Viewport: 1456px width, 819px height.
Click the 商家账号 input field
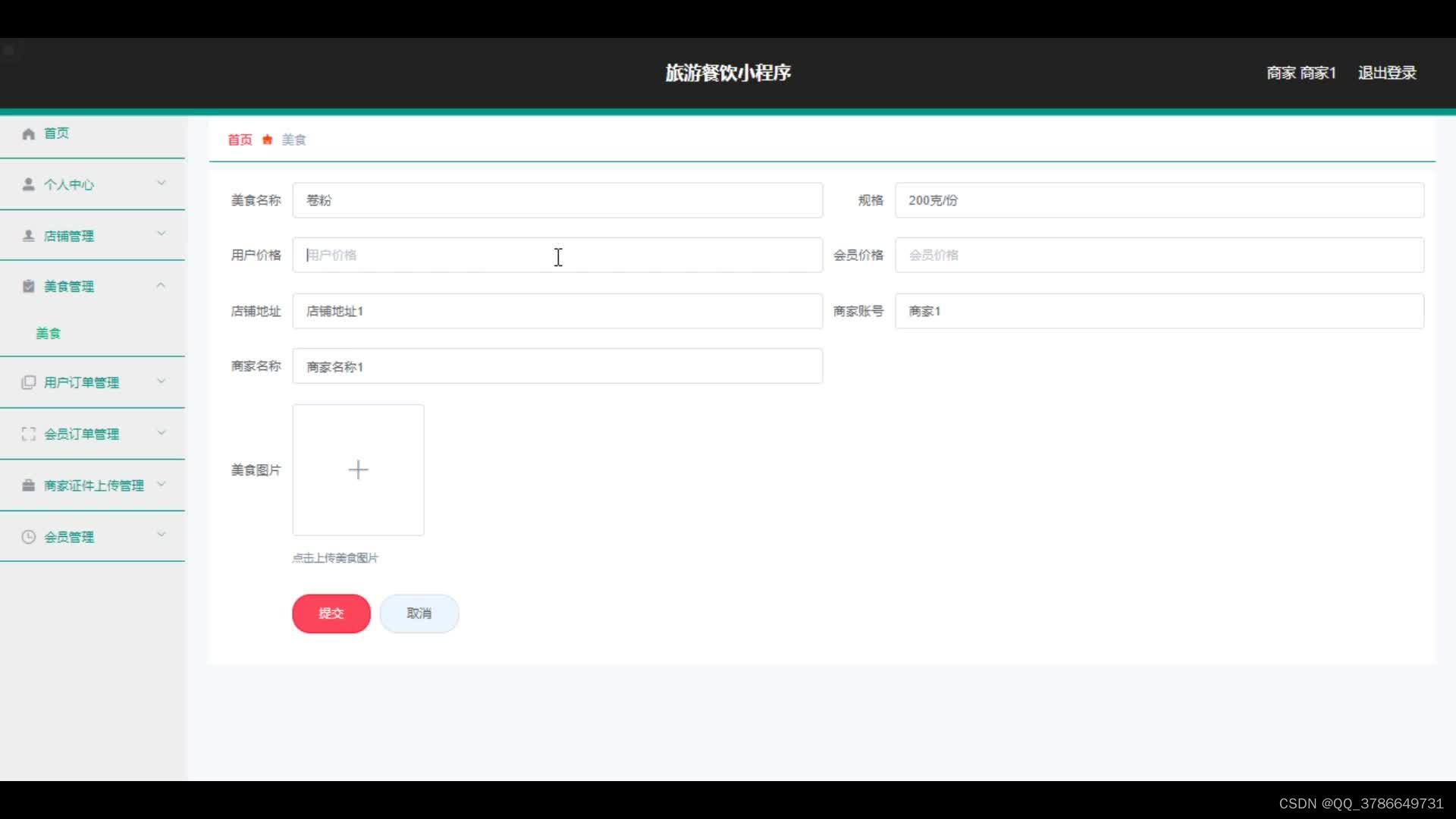[x=1159, y=311]
